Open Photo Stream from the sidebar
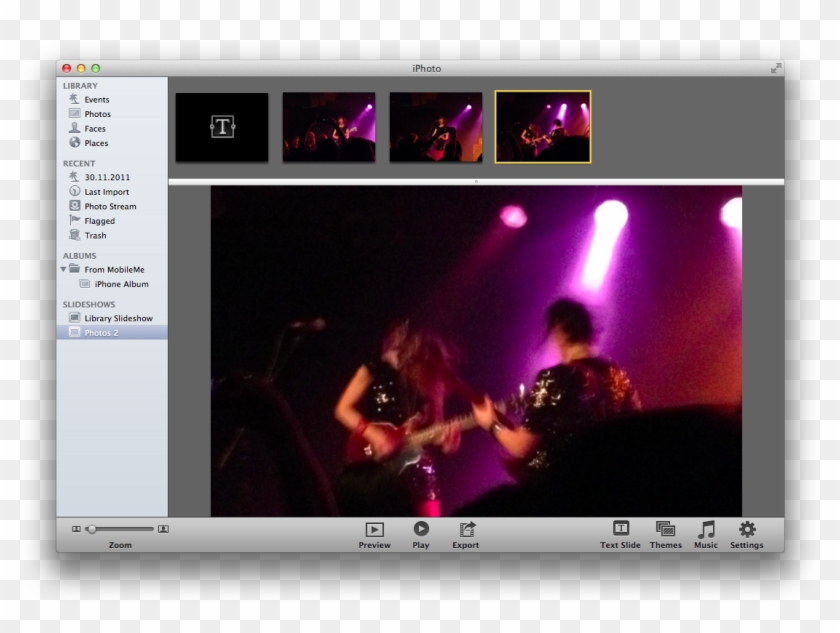 (x=74, y=206)
